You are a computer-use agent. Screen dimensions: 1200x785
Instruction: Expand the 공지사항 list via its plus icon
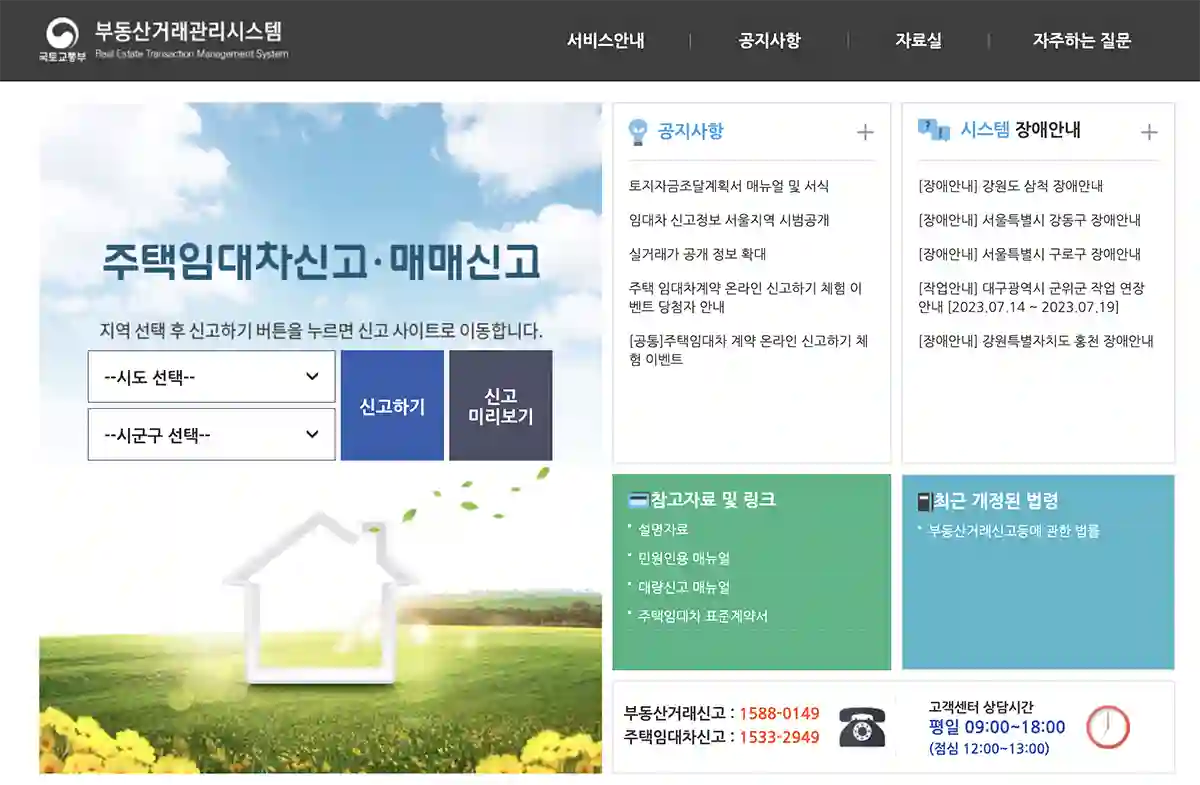(x=864, y=131)
